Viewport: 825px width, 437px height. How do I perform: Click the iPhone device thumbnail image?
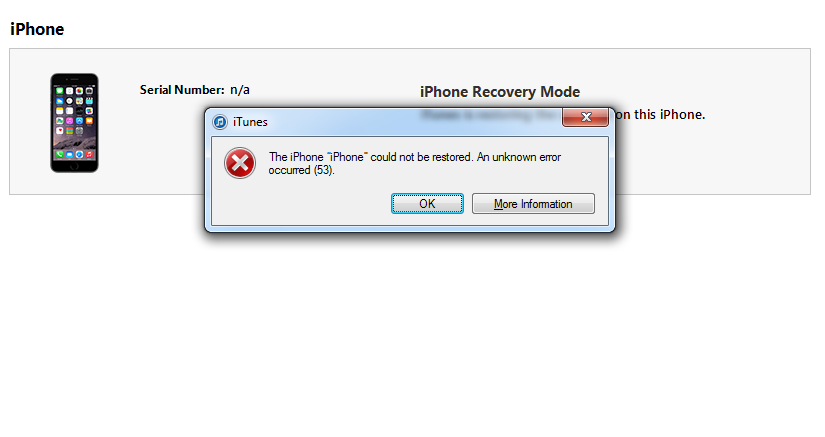74,123
